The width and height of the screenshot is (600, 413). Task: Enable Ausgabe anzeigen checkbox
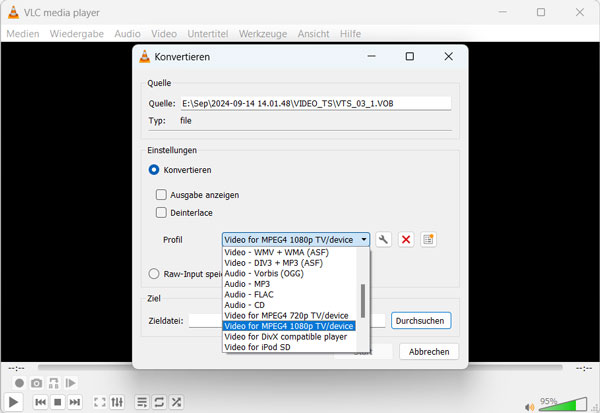click(x=161, y=195)
